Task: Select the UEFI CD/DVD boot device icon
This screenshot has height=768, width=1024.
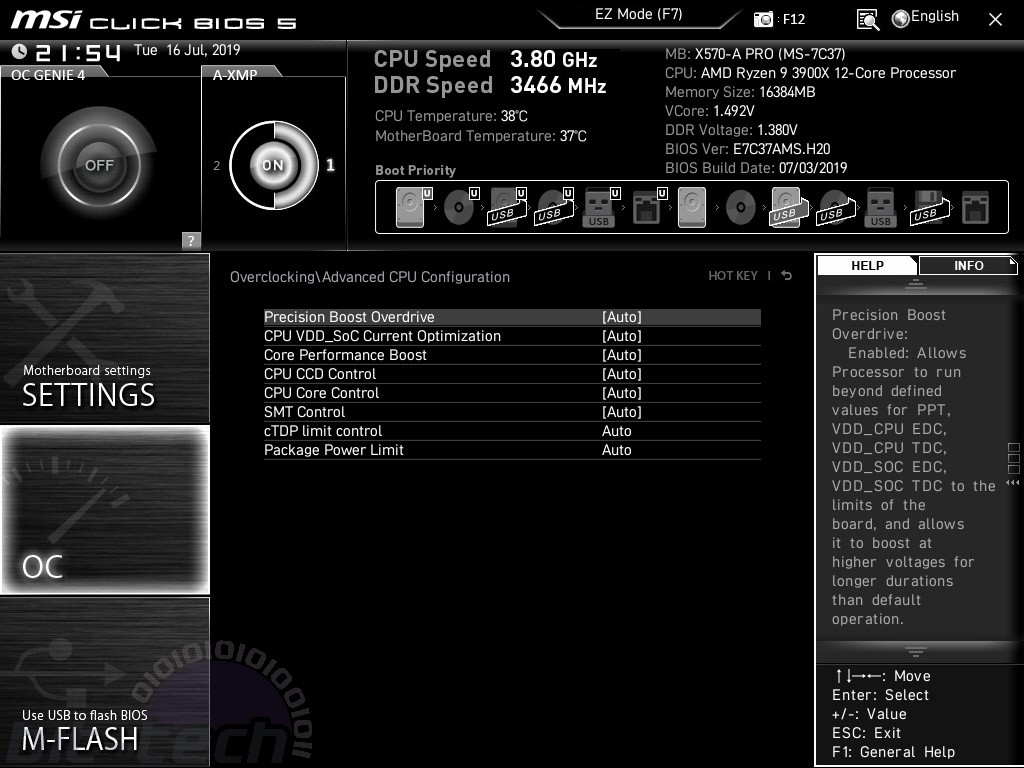Action: click(461, 207)
